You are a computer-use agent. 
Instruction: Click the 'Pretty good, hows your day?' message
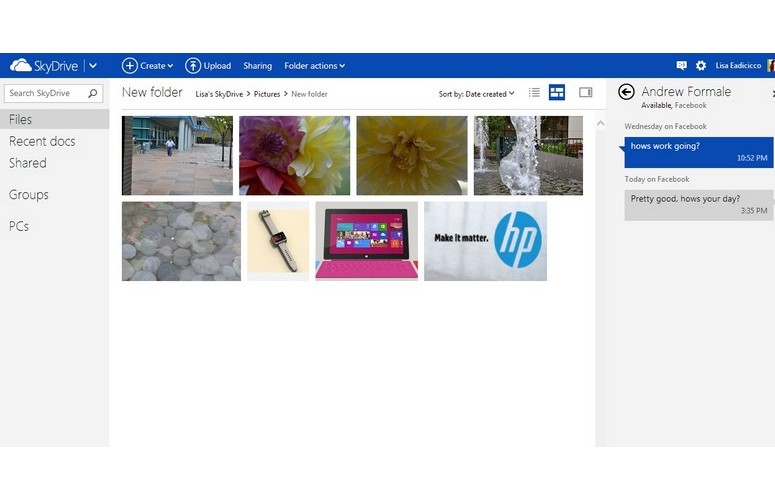click(698, 205)
